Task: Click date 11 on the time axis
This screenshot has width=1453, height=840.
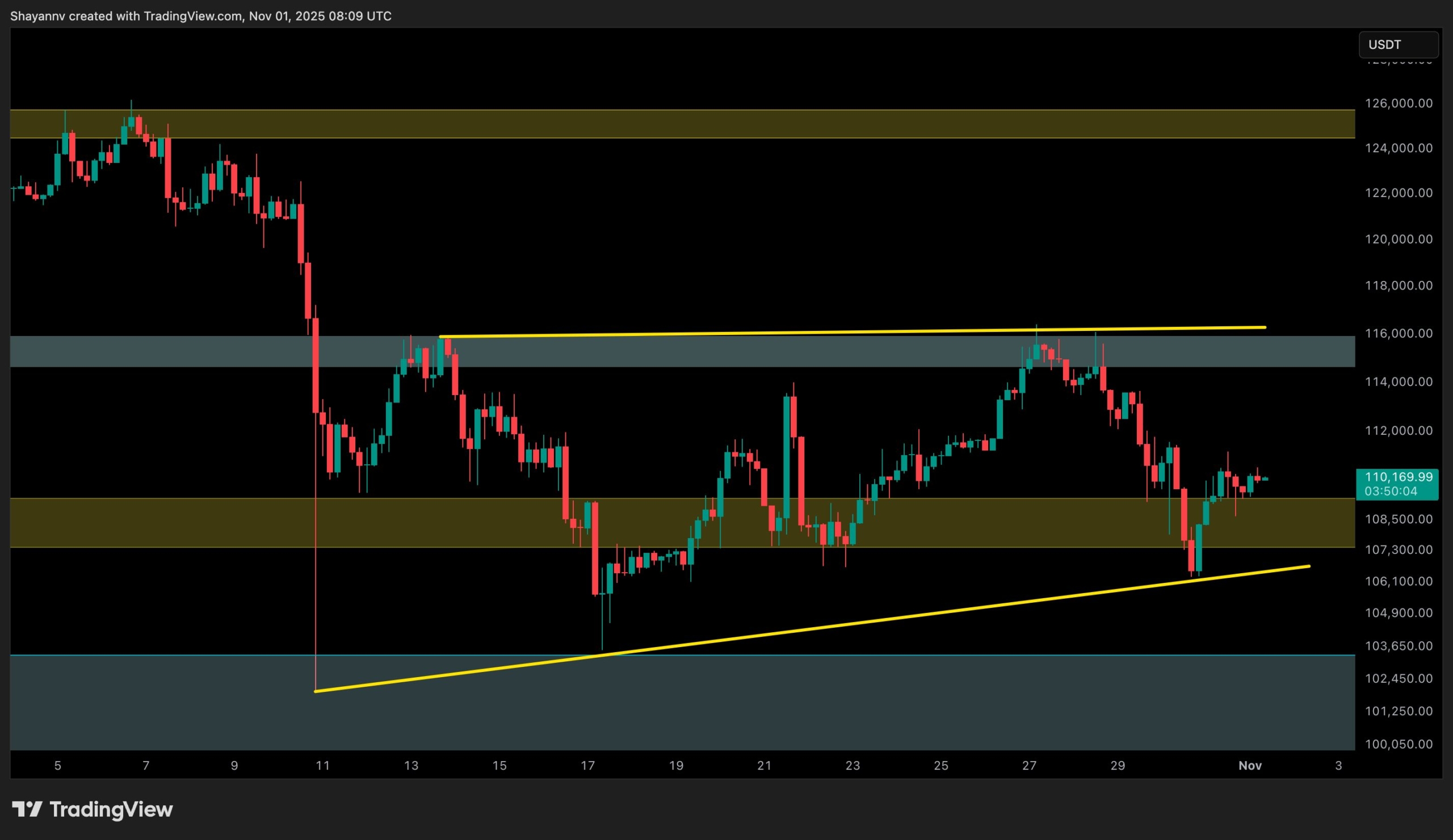Action: tap(322, 766)
